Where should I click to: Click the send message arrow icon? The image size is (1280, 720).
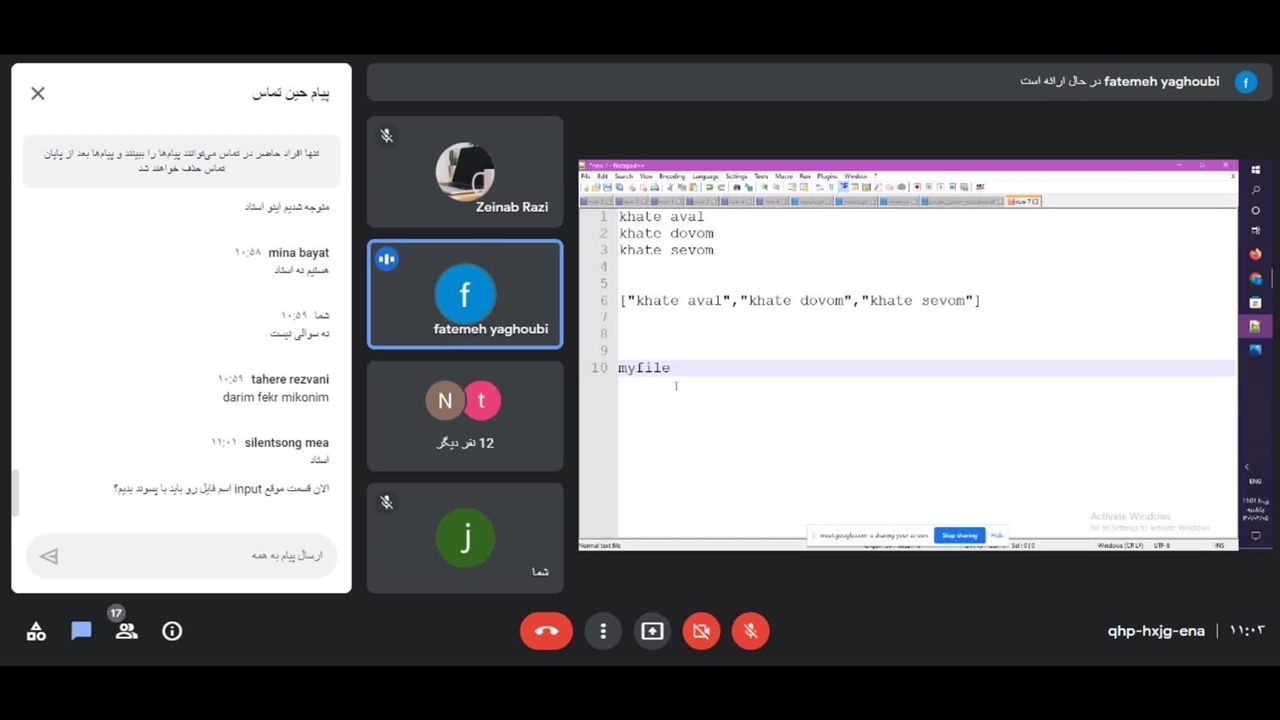(49, 556)
